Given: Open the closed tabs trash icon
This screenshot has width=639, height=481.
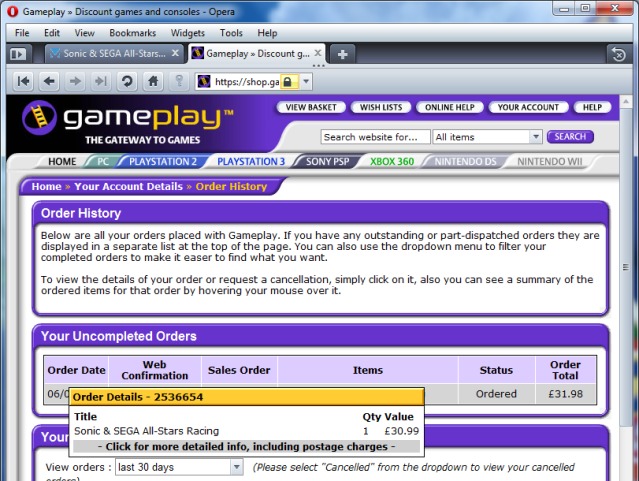Looking at the screenshot, I should [x=618, y=53].
